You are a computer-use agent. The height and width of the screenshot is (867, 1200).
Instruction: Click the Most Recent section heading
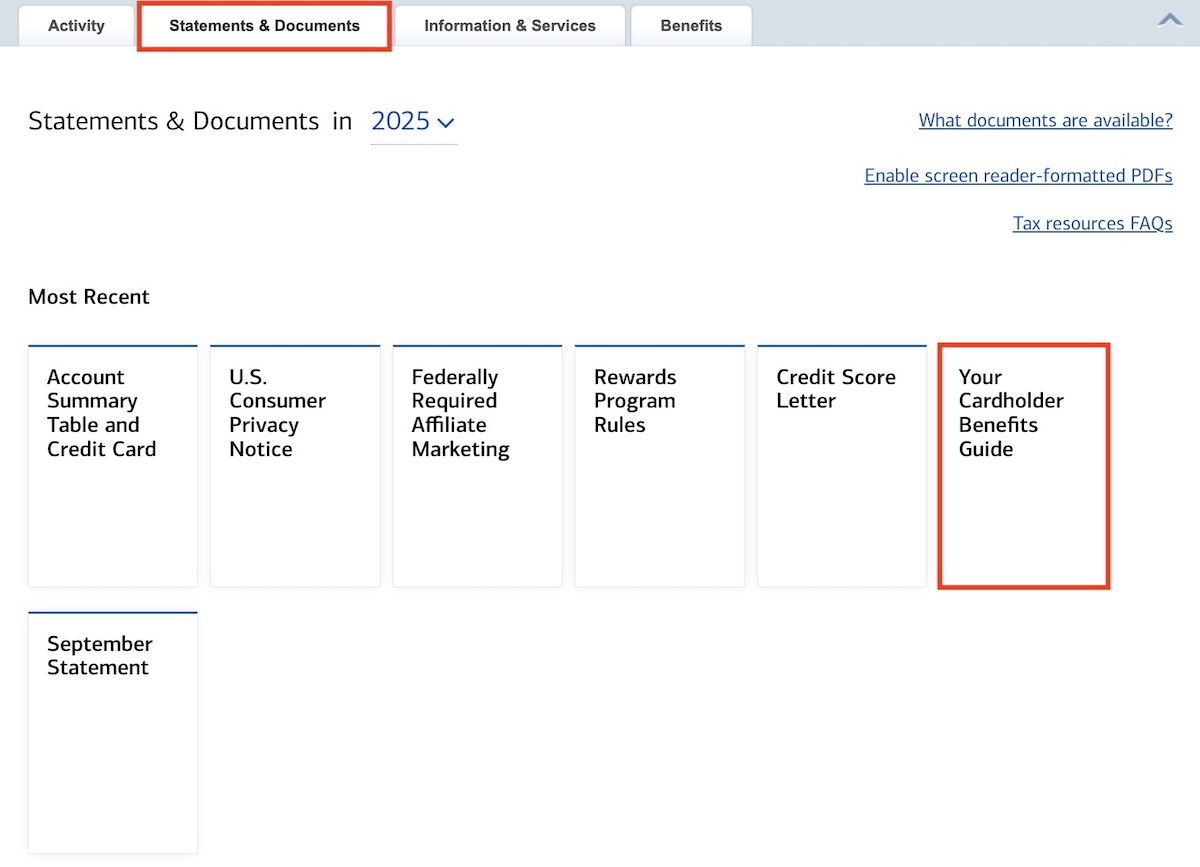click(x=89, y=297)
